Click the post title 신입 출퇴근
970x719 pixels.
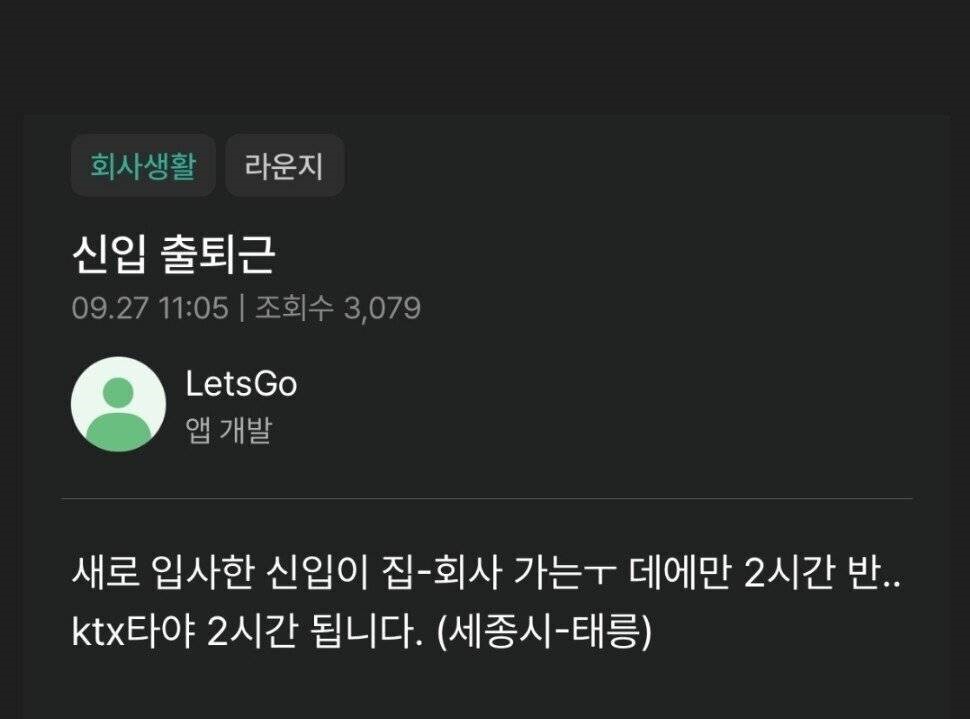click(174, 254)
